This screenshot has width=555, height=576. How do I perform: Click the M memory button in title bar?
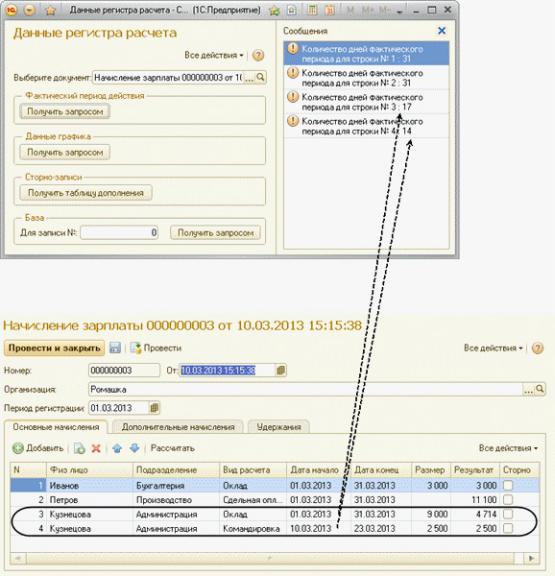point(350,11)
